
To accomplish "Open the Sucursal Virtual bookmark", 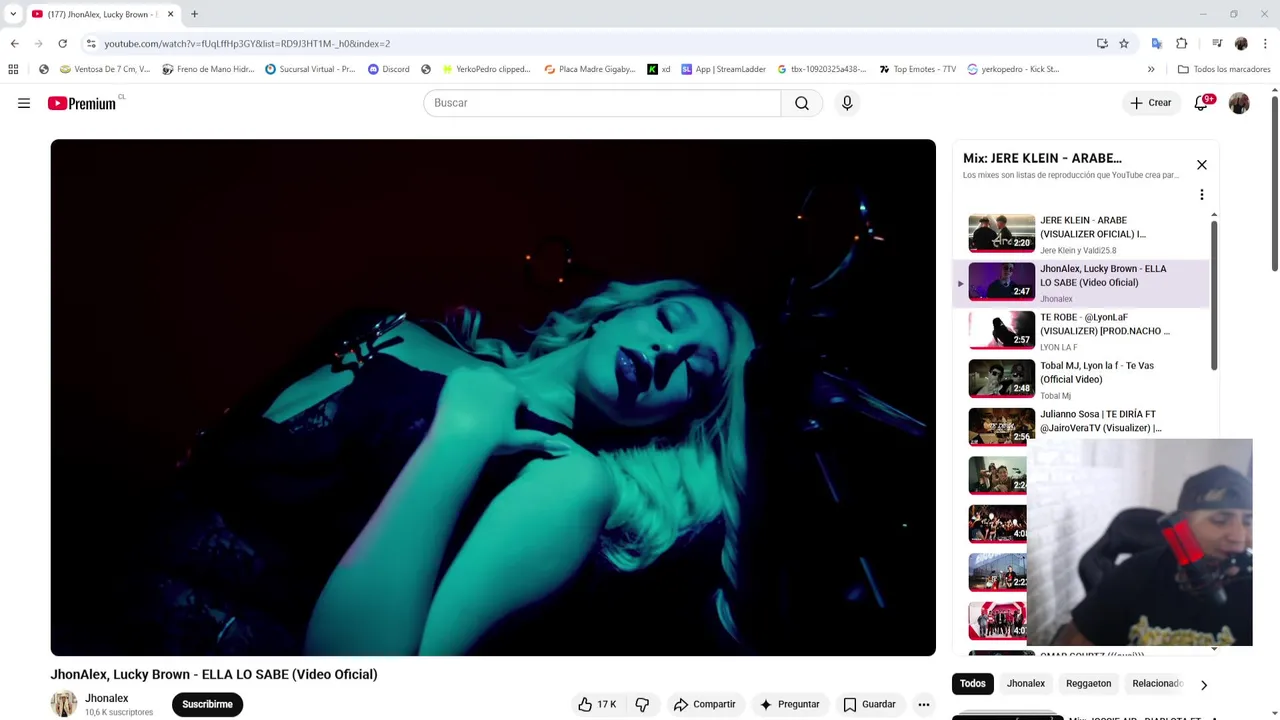I will 310,69.
